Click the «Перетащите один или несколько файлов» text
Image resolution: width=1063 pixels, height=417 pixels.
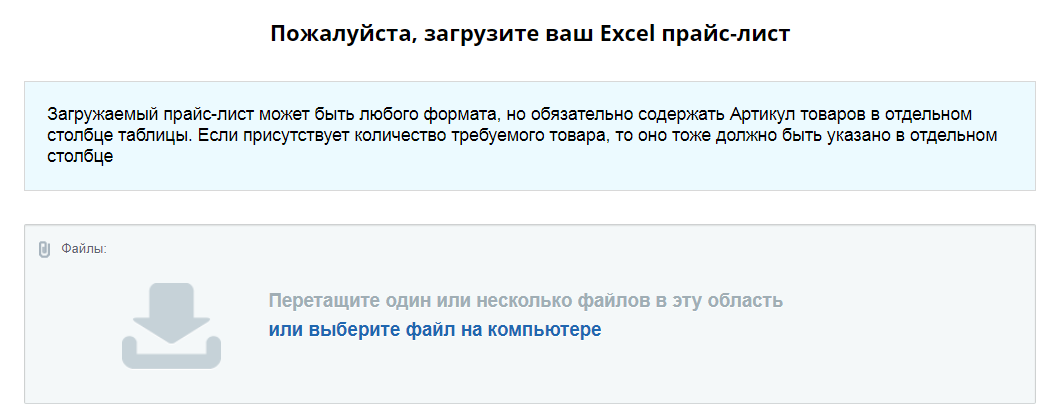[525, 301]
